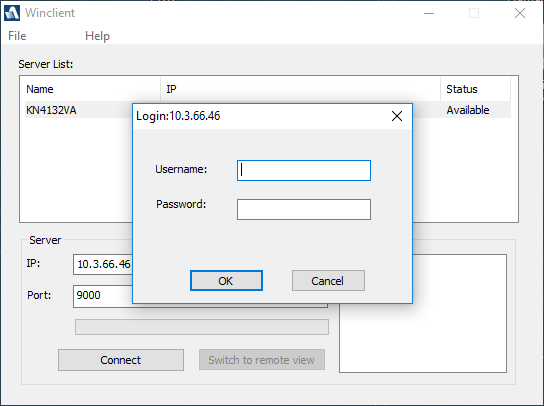Click Switch to remote view button
This screenshot has width=544, height=406.
click(x=262, y=360)
